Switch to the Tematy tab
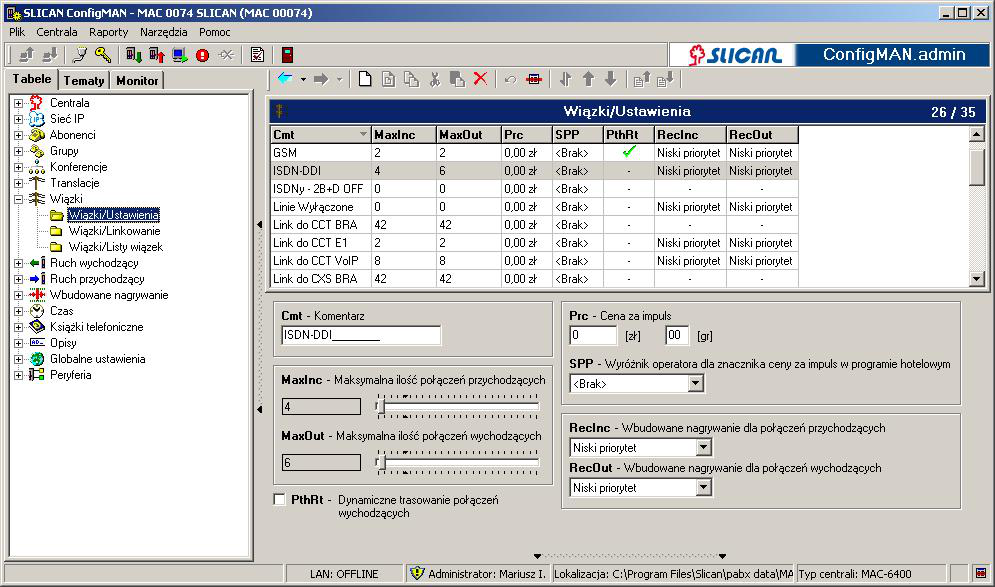995x587 pixels. pos(84,81)
